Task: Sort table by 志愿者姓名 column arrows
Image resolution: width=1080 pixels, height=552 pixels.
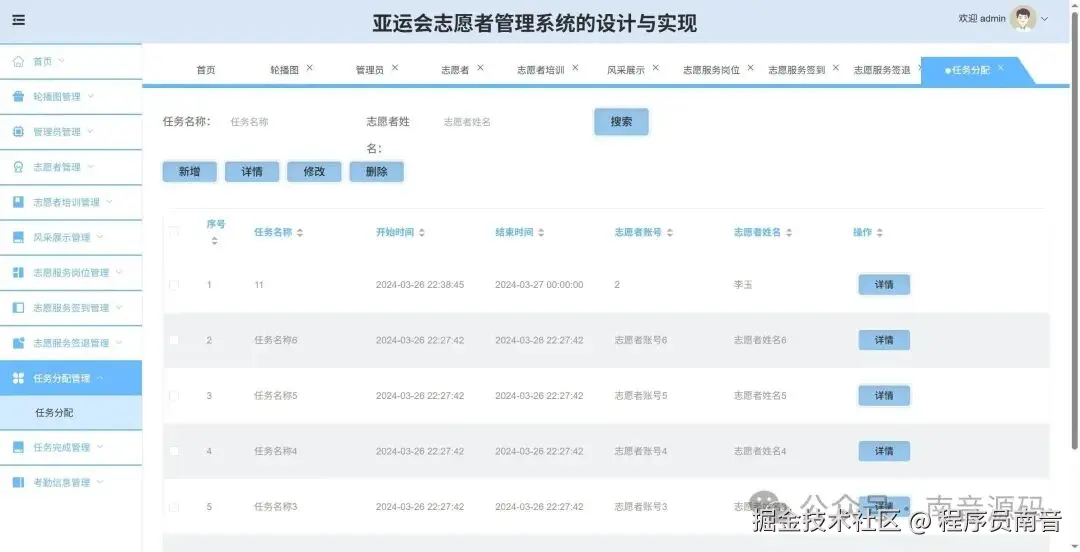Action: (789, 233)
